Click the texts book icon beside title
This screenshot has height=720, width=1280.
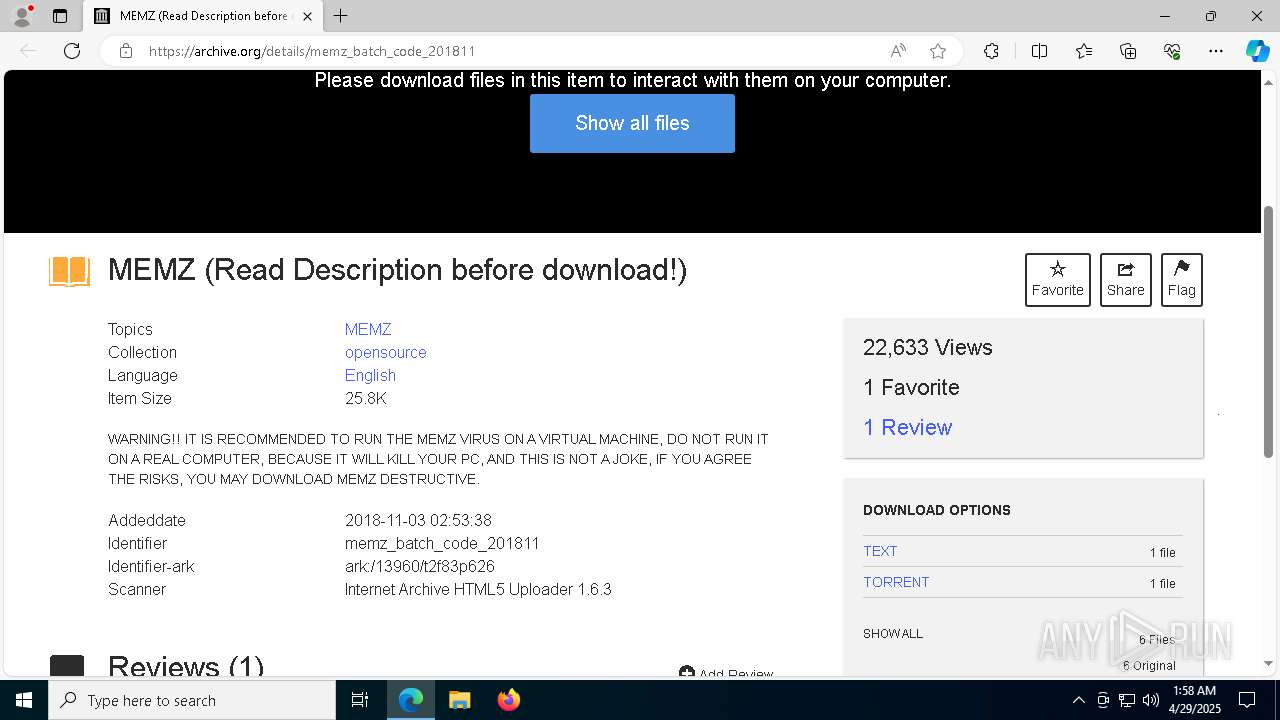[x=69, y=271]
